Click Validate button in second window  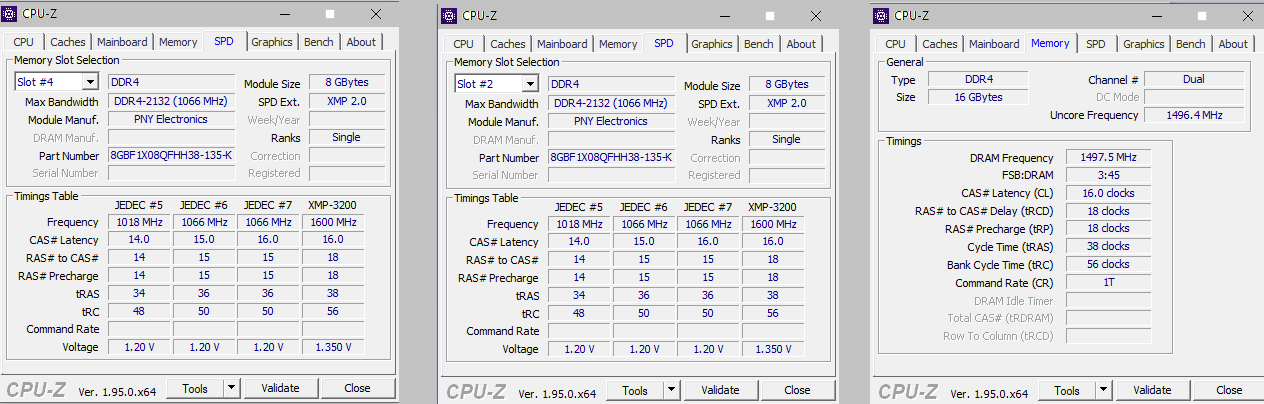(720, 390)
